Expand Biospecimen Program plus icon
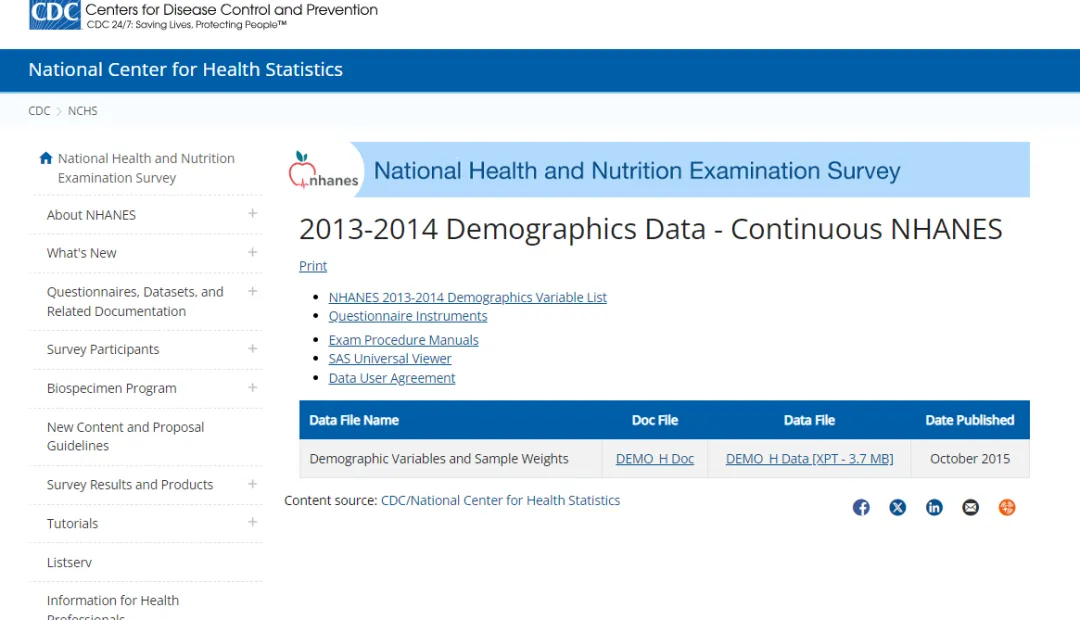Viewport: 1080px width, 620px height. click(253, 387)
